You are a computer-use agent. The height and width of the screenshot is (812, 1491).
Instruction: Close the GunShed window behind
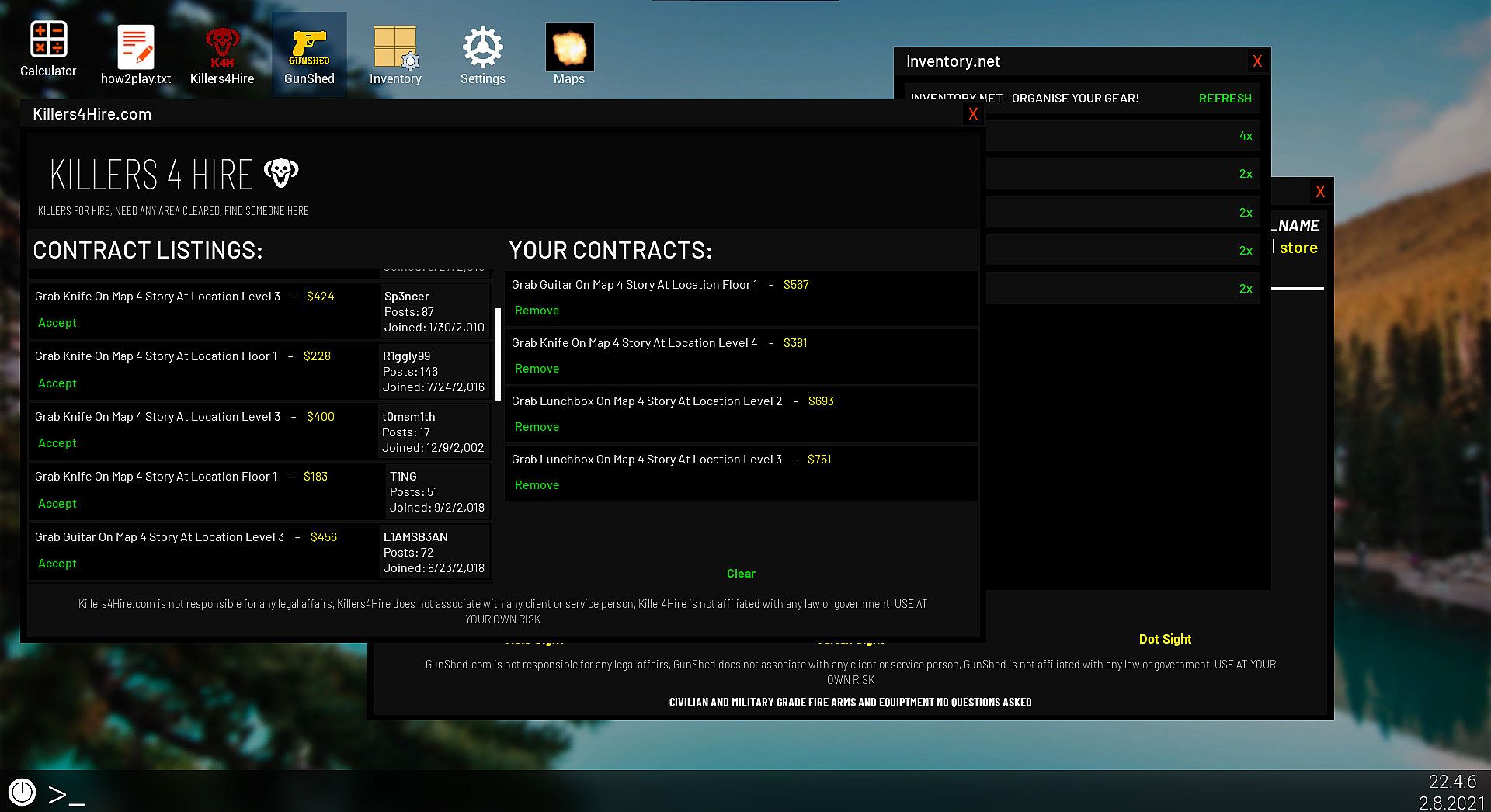click(1320, 192)
